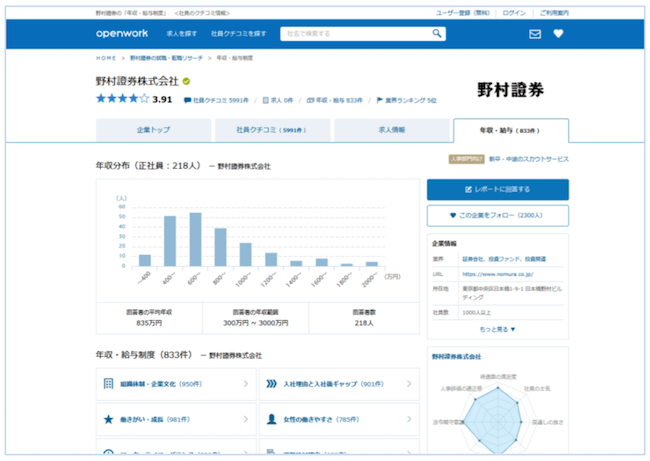Switch to the 社員クチコミ tab
Screen dimensions: 650x461
click(270, 131)
